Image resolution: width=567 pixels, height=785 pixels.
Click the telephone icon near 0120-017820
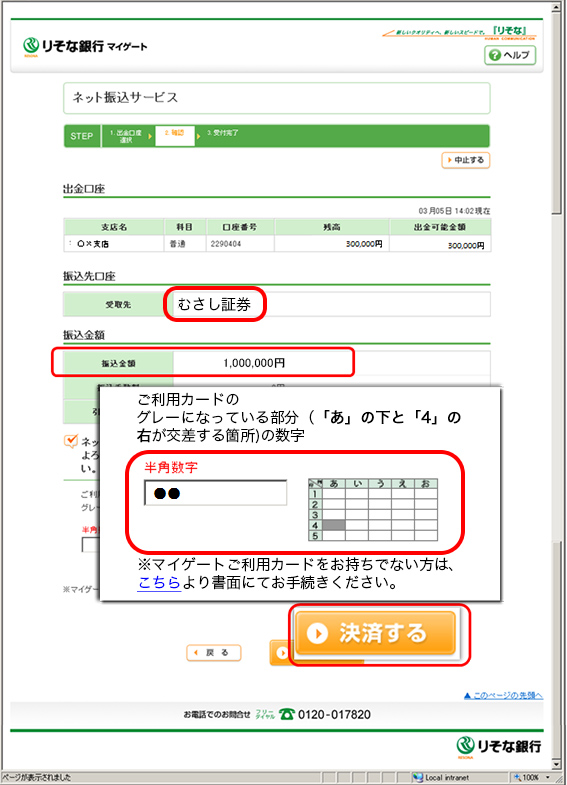tap(286, 714)
